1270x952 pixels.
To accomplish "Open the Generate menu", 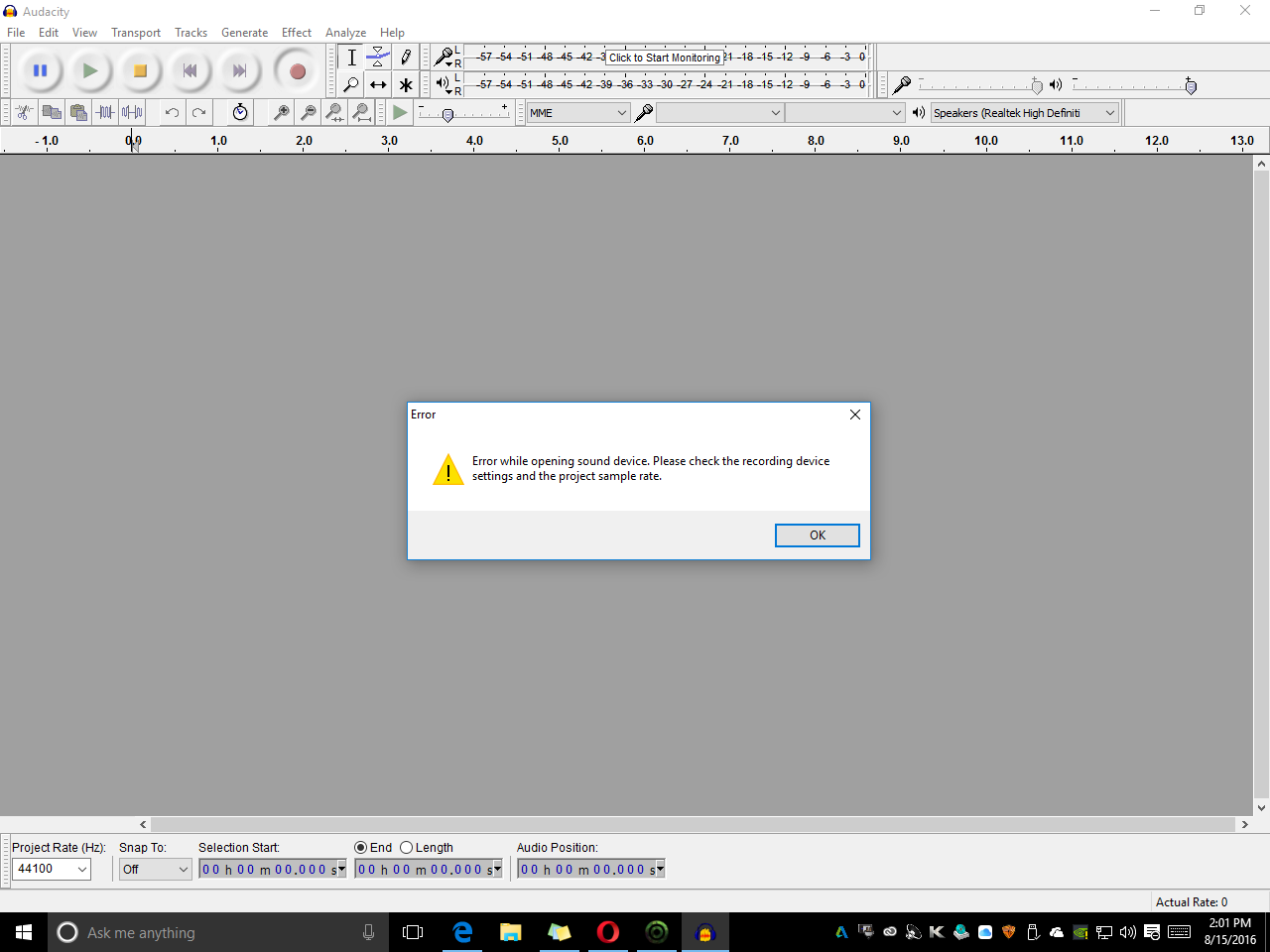I will coord(244,33).
